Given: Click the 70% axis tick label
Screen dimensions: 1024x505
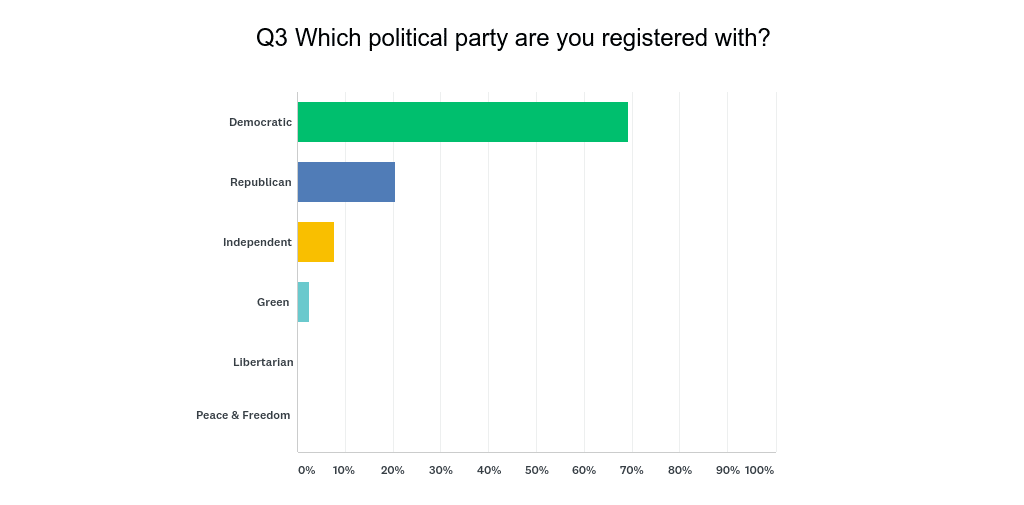Looking at the screenshot, I should coord(631,470).
